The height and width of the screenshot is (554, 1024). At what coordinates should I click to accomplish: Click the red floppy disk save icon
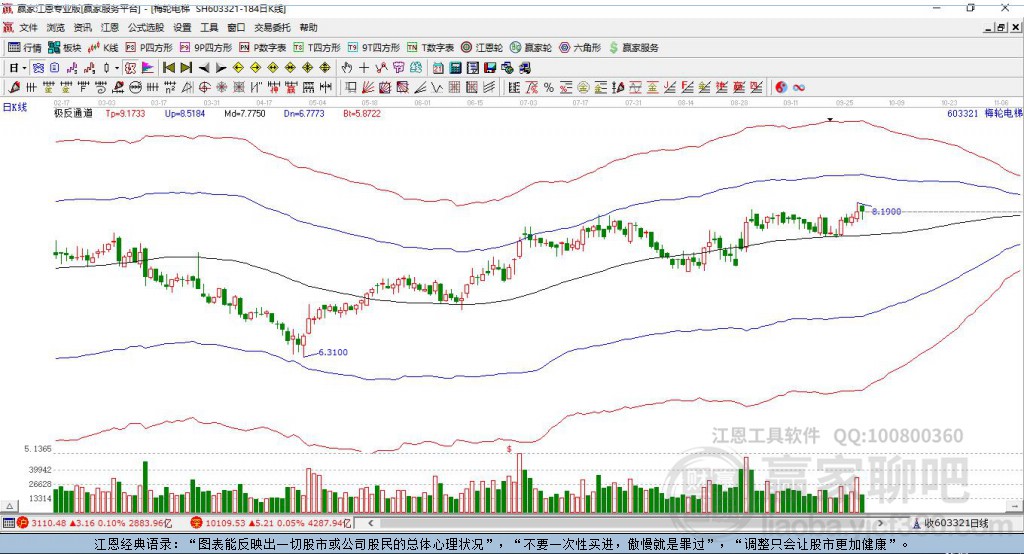tap(490, 68)
